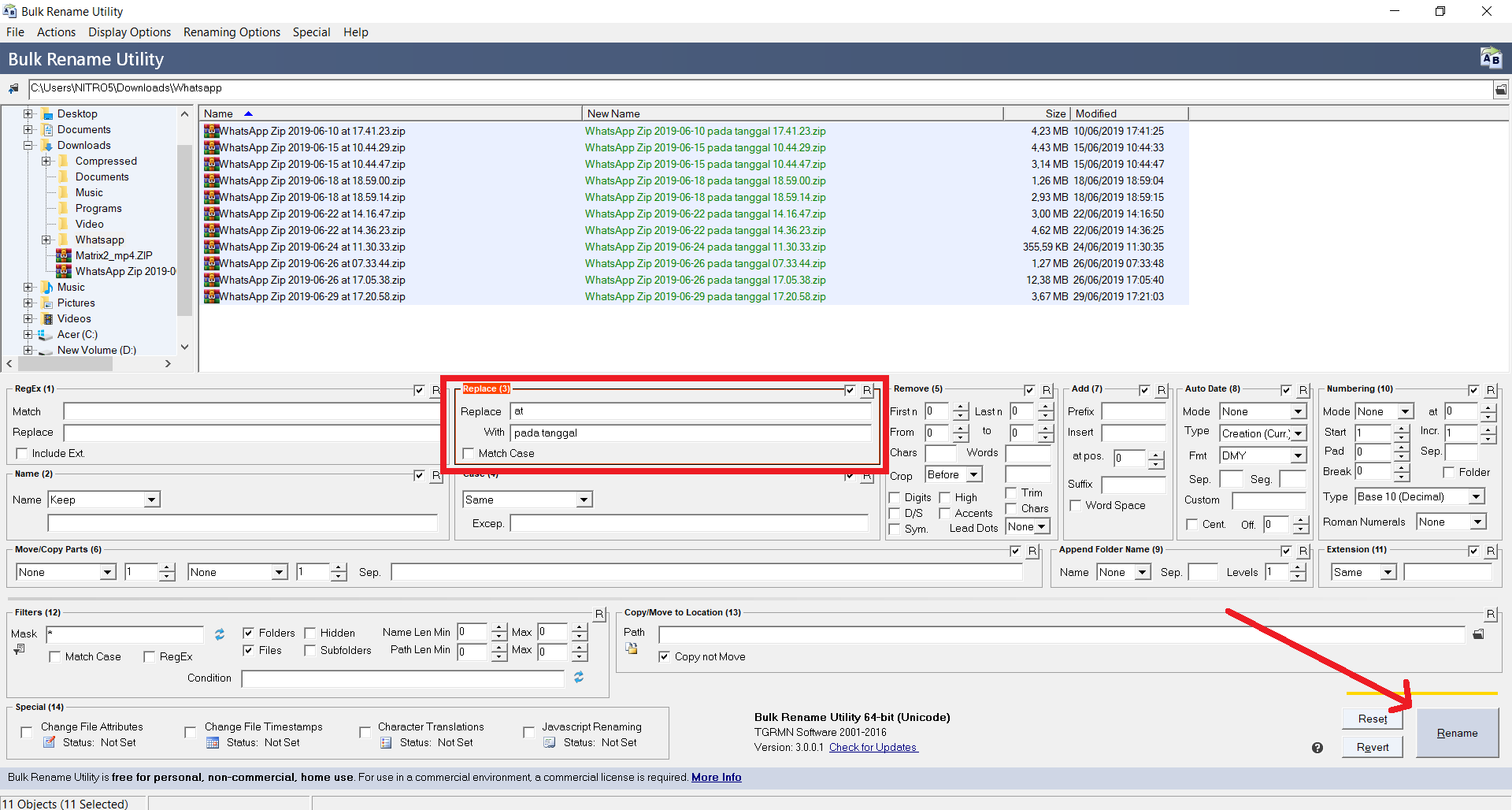Click the AB logo icon in header

coord(1490,58)
